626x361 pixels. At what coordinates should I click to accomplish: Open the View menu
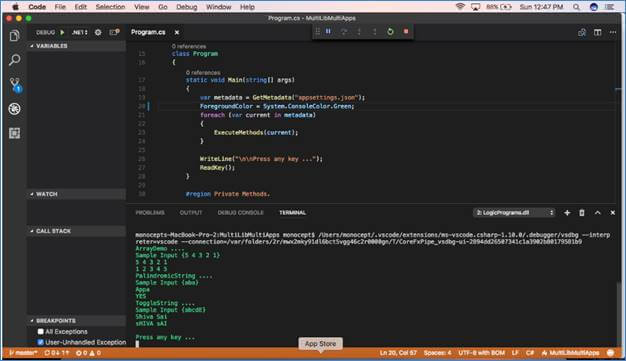pyautogui.click(x=141, y=7)
